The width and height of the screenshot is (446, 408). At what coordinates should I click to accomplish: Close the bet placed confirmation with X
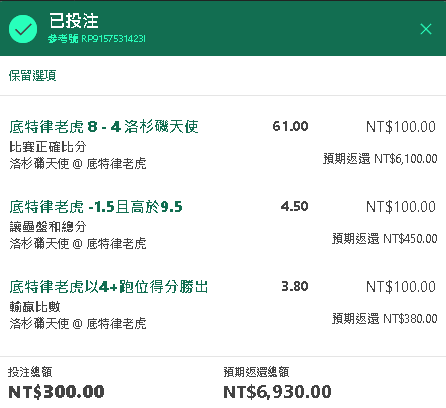[426, 29]
